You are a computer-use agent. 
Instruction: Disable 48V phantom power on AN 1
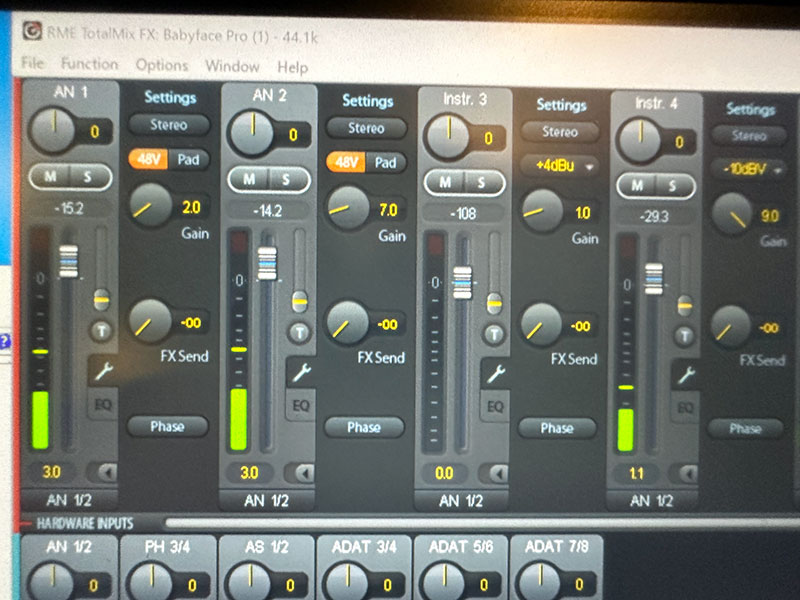pos(148,160)
